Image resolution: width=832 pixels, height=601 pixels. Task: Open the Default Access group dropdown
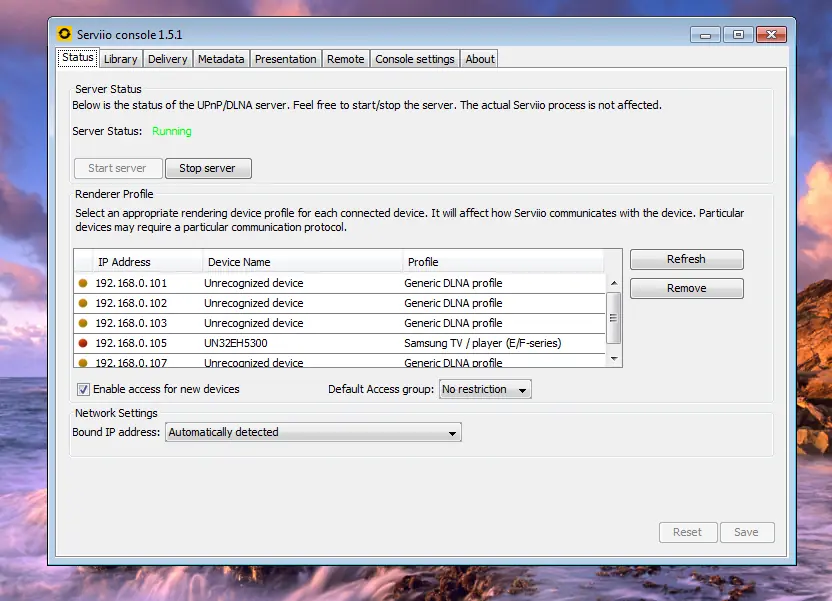click(x=485, y=389)
